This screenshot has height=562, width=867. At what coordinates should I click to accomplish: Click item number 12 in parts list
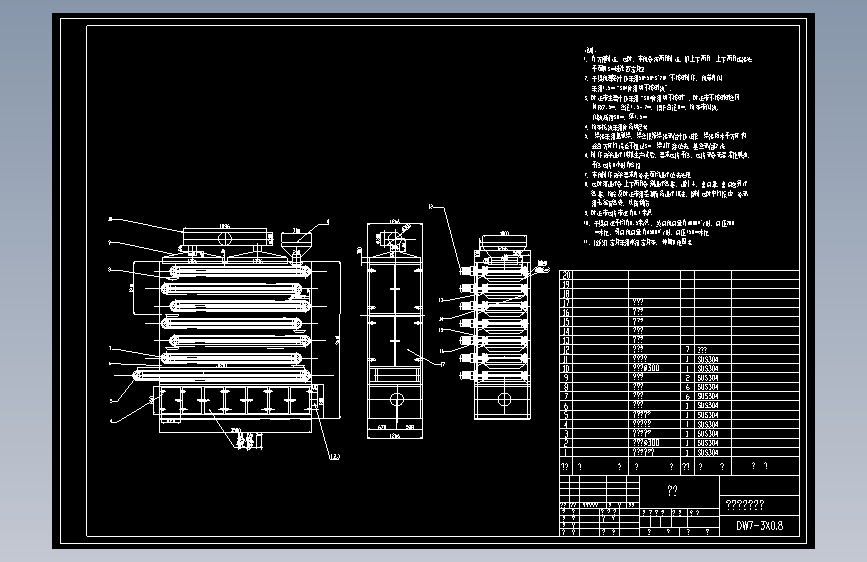tap(566, 350)
